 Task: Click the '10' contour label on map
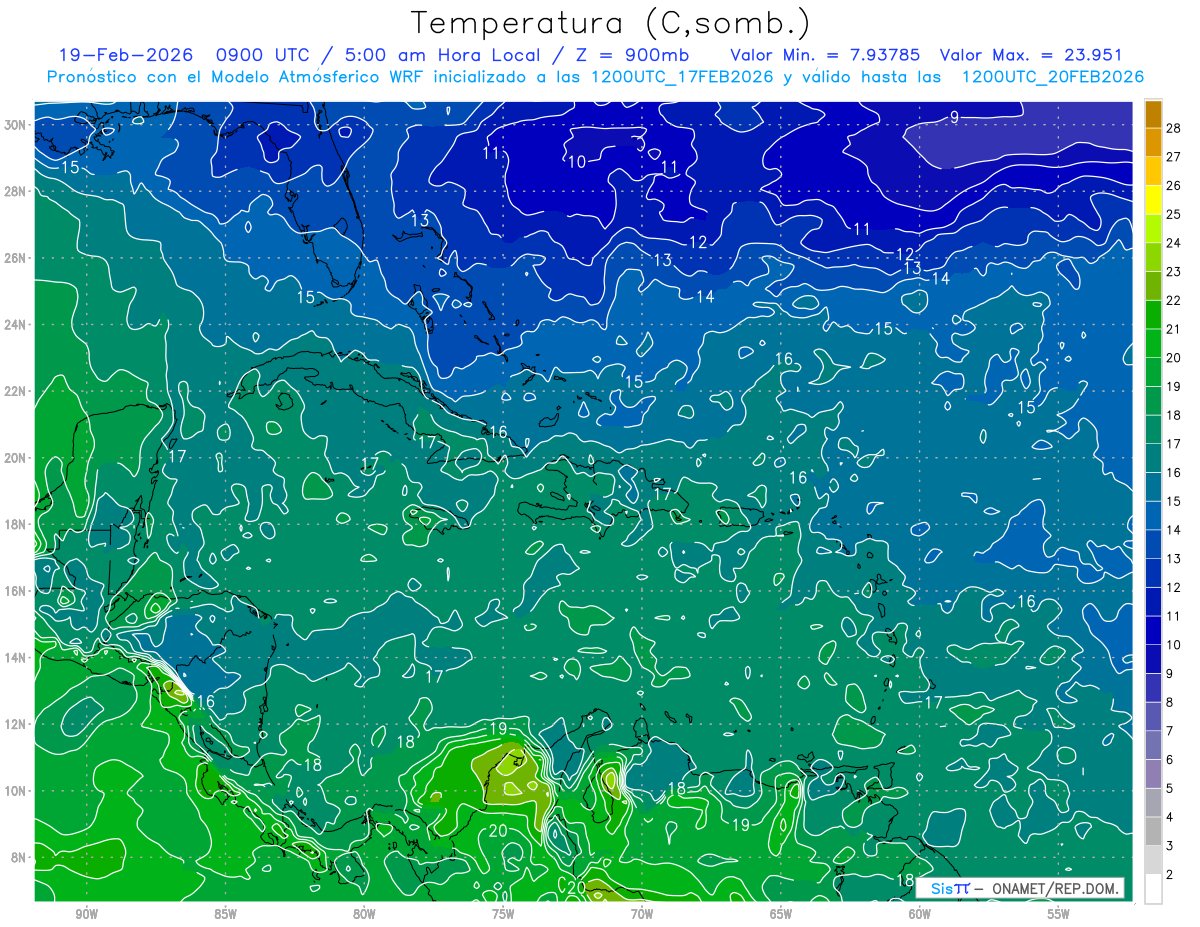(577, 162)
